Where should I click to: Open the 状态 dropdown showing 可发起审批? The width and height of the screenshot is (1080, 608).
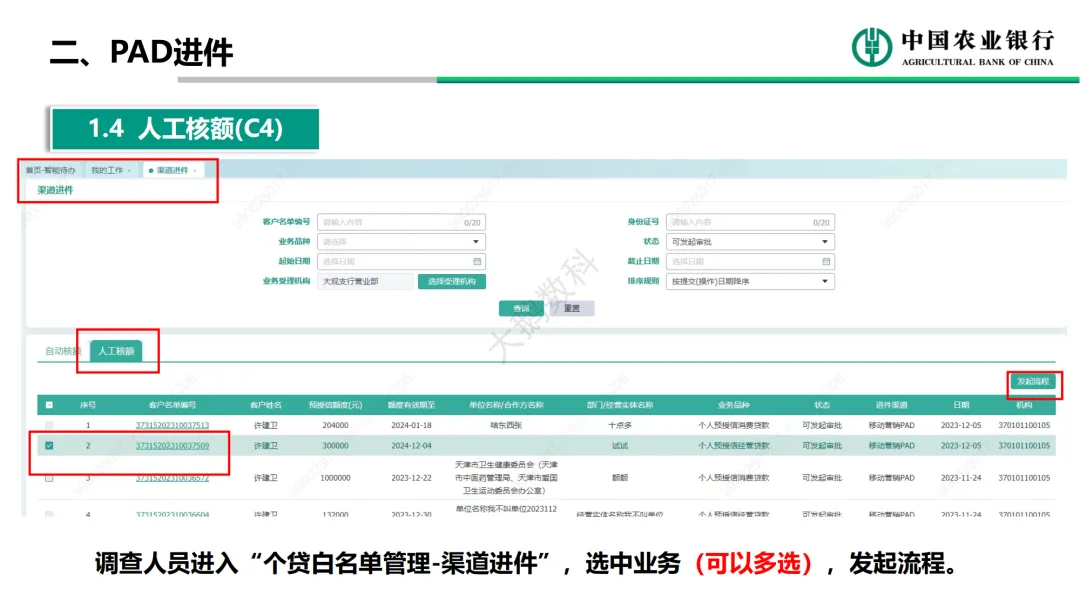tap(750, 242)
